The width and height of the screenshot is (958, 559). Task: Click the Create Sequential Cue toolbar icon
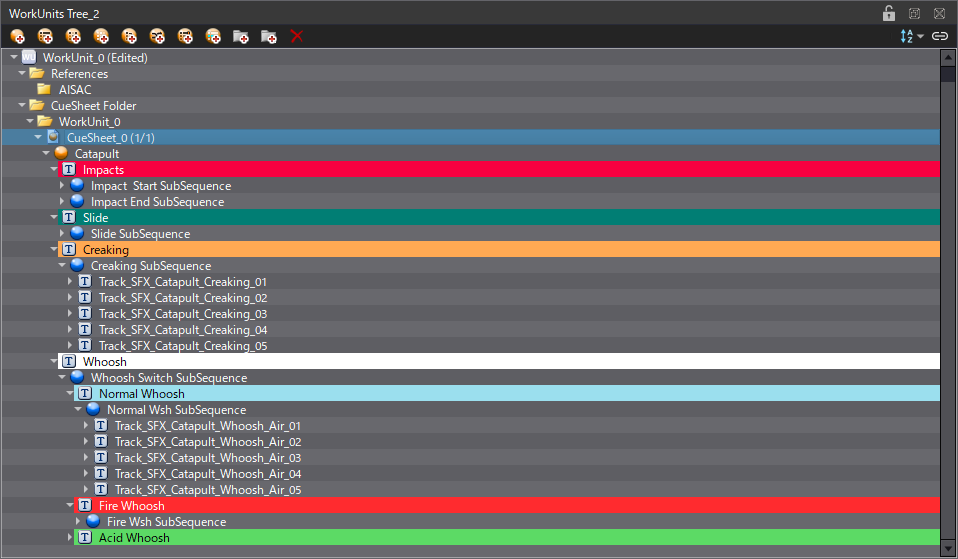point(45,37)
